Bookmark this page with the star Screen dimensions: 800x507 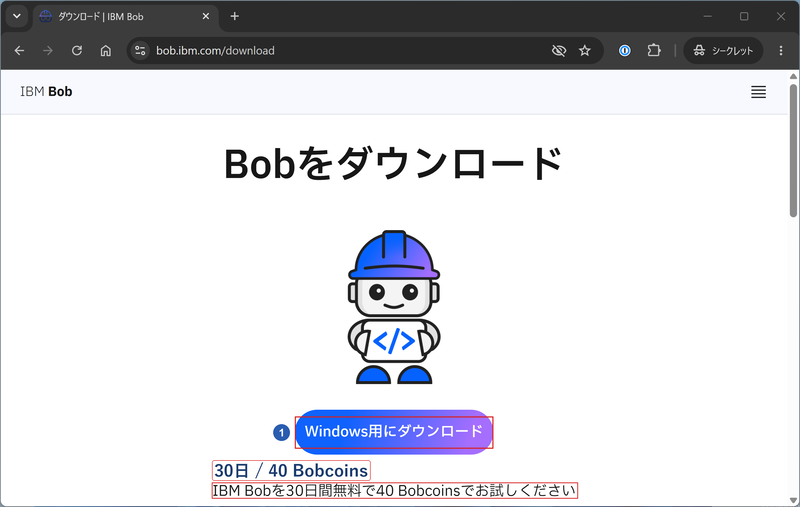click(585, 50)
